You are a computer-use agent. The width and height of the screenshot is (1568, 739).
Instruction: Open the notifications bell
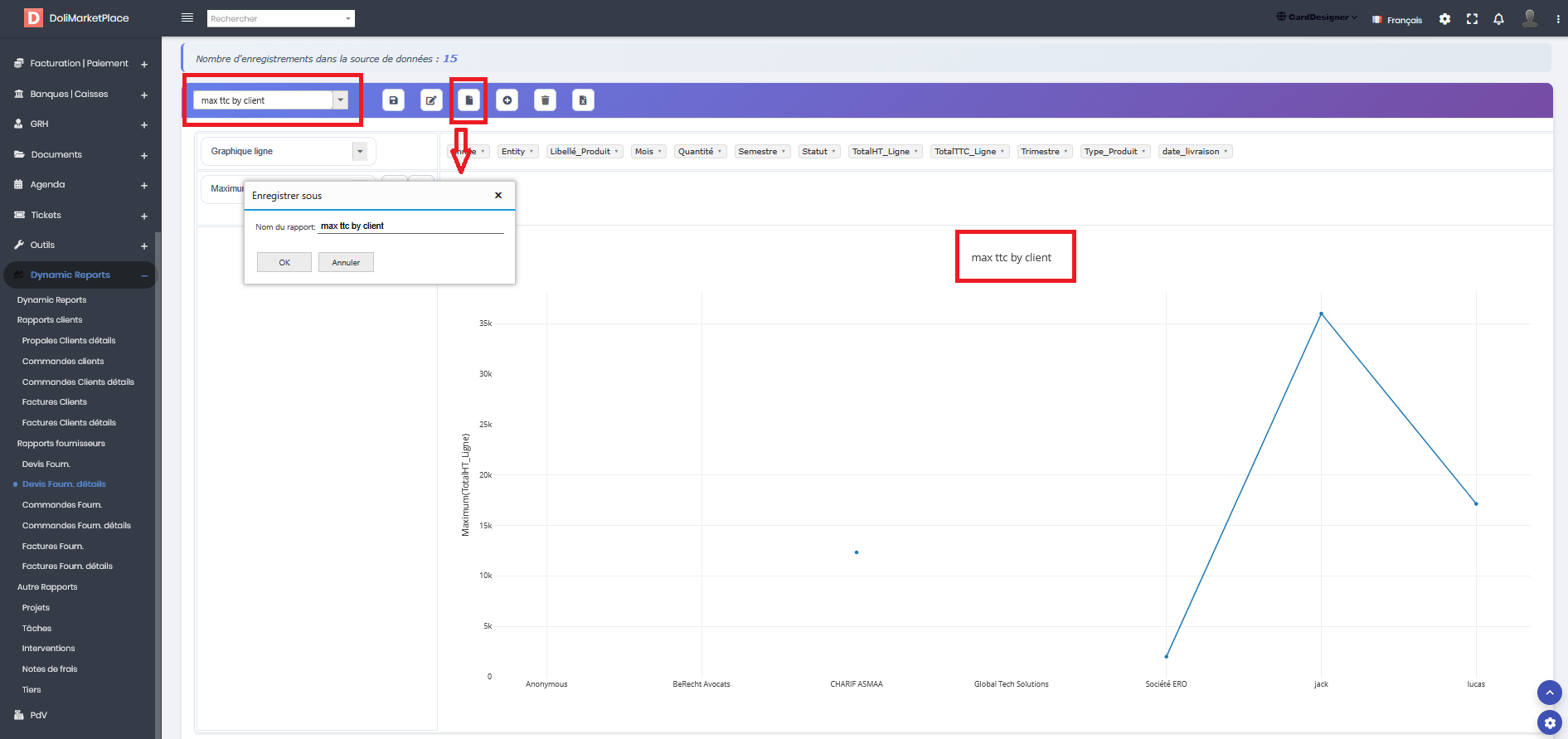[1498, 19]
